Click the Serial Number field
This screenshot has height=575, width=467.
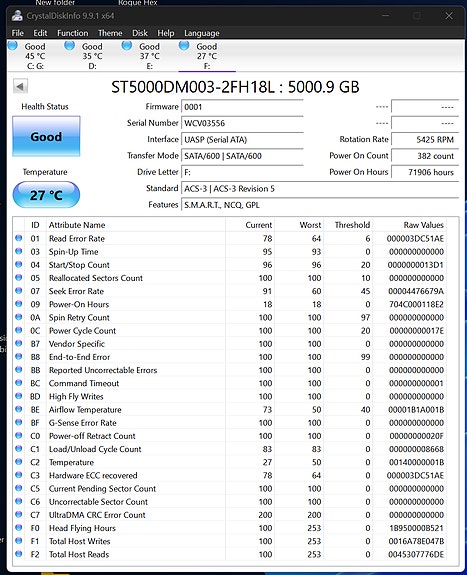(x=242, y=123)
